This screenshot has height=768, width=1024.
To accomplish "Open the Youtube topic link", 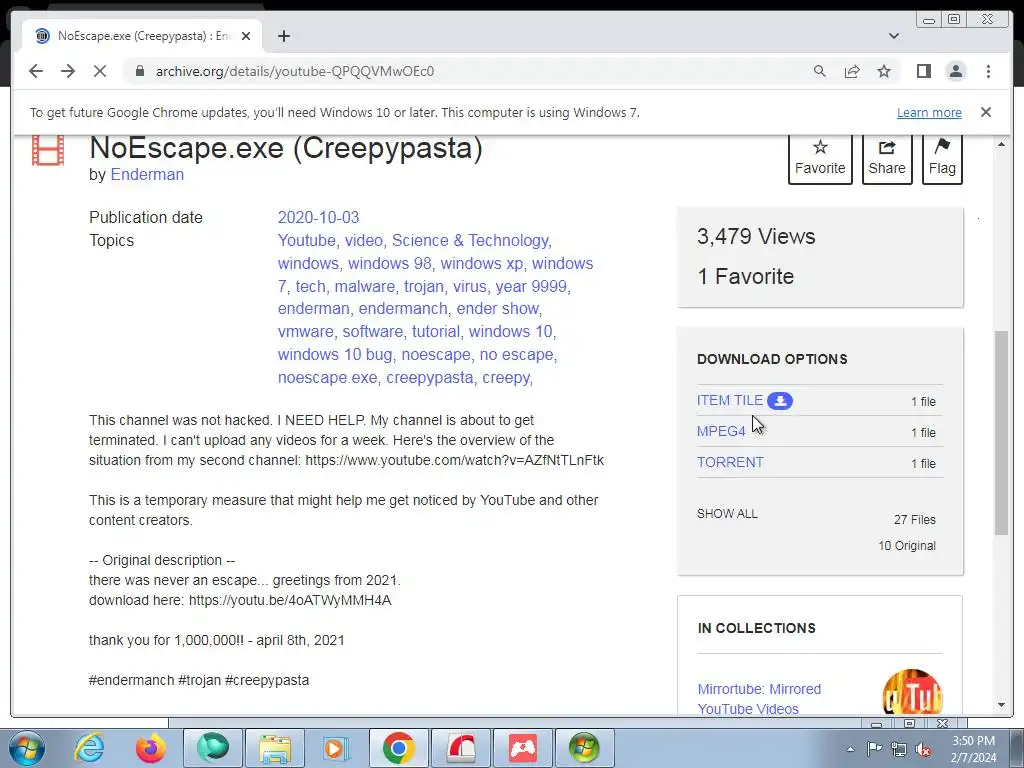I will [x=306, y=240].
